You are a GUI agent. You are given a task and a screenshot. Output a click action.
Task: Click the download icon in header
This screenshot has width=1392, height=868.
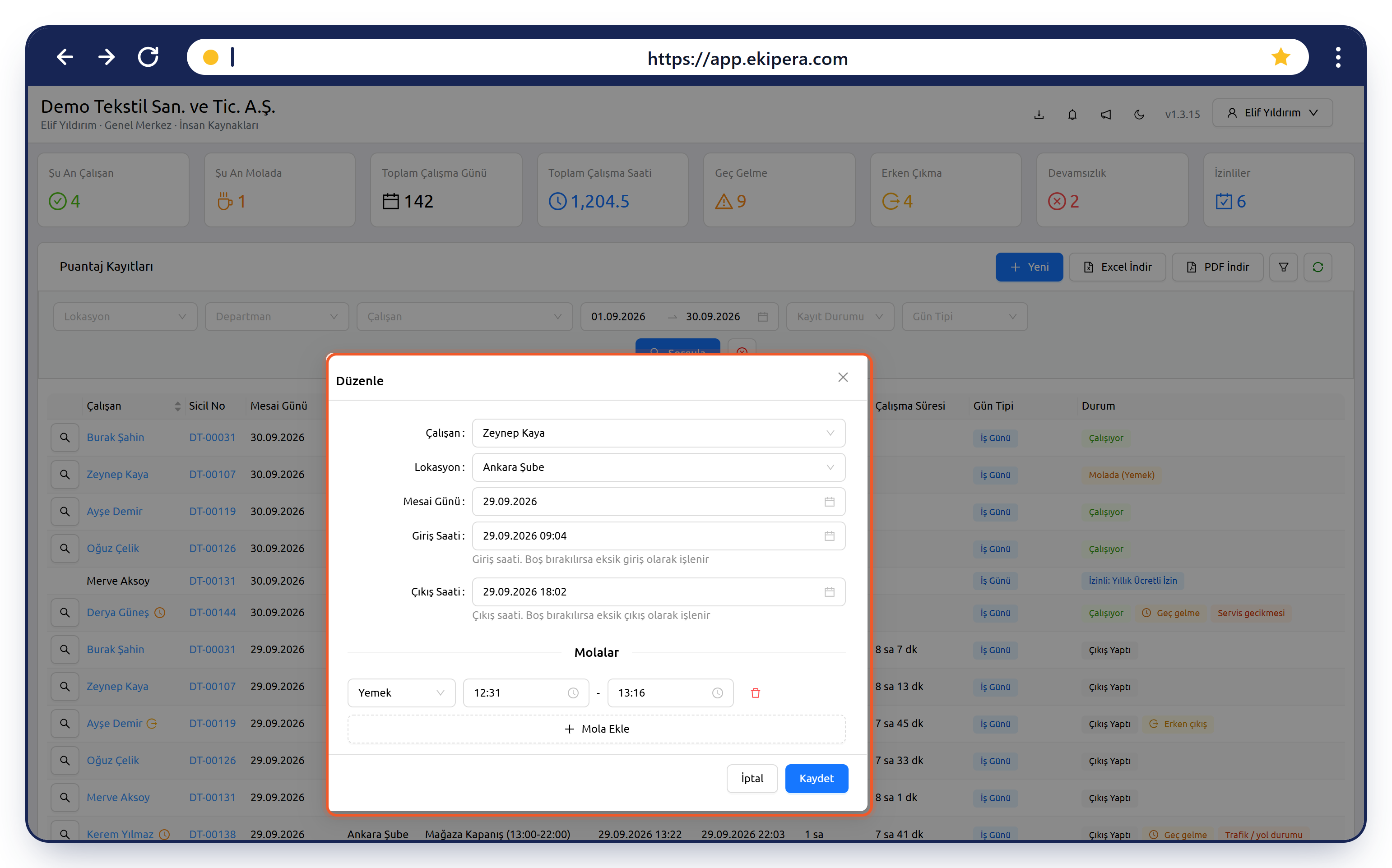click(x=1039, y=114)
